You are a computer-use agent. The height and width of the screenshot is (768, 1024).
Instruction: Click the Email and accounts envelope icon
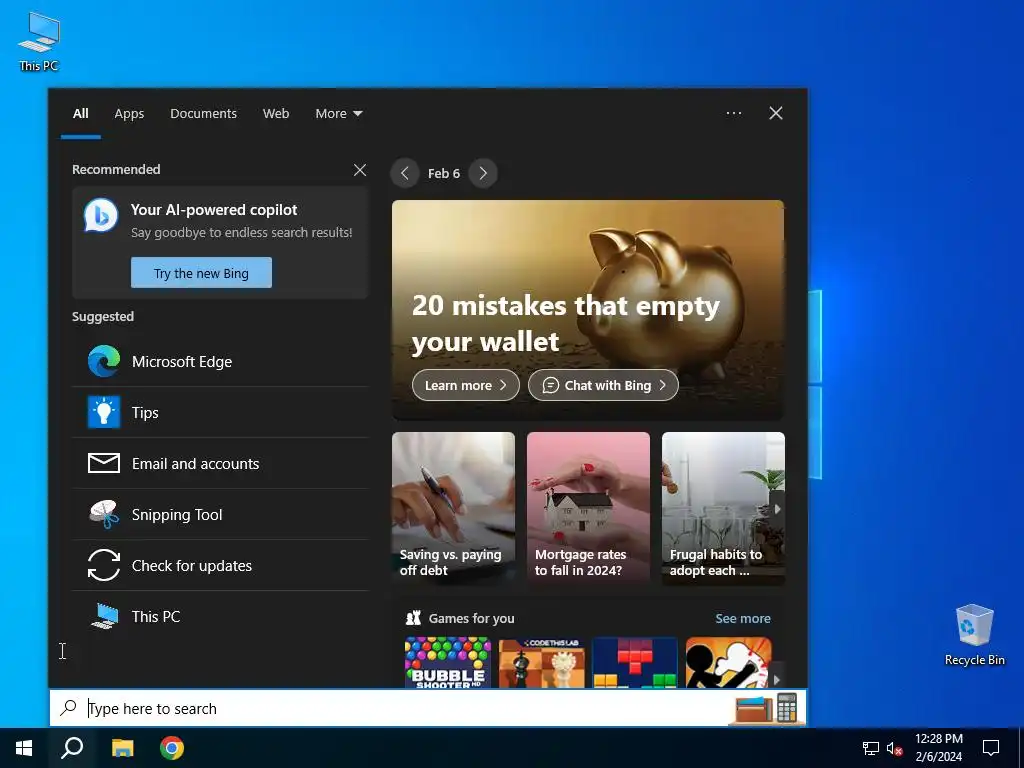click(104, 463)
